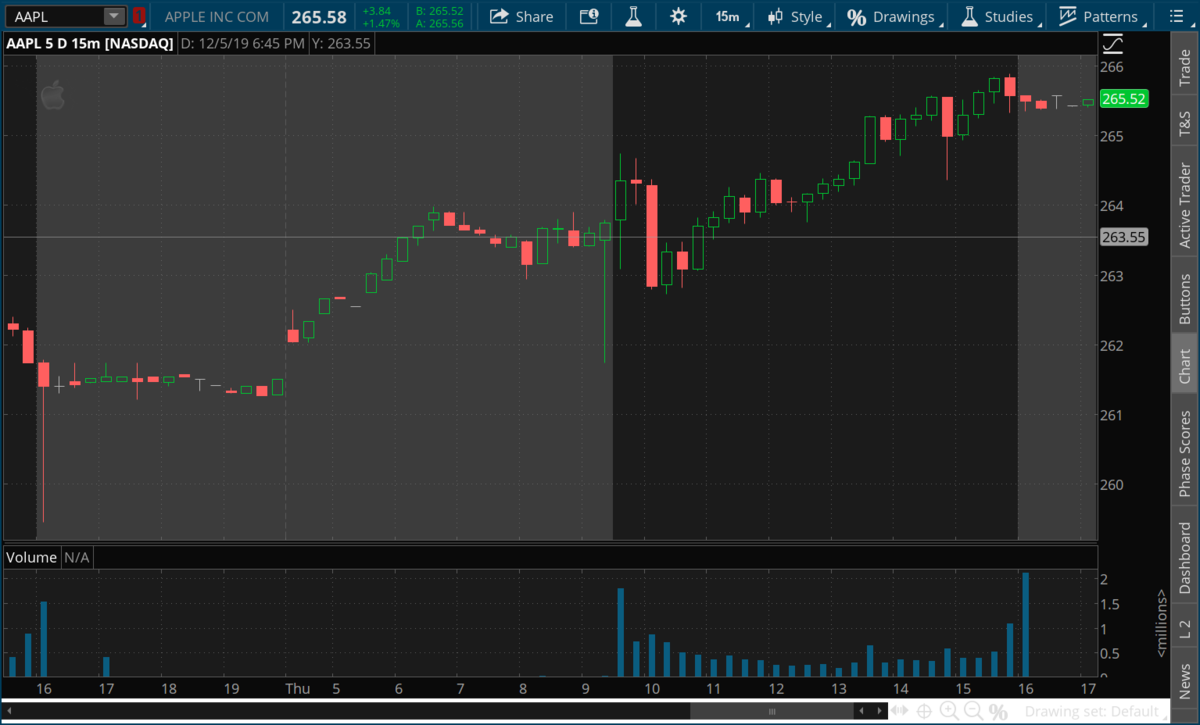Open the Style menu
Image resolution: width=1200 pixels, height=725 pixels.
796,16
